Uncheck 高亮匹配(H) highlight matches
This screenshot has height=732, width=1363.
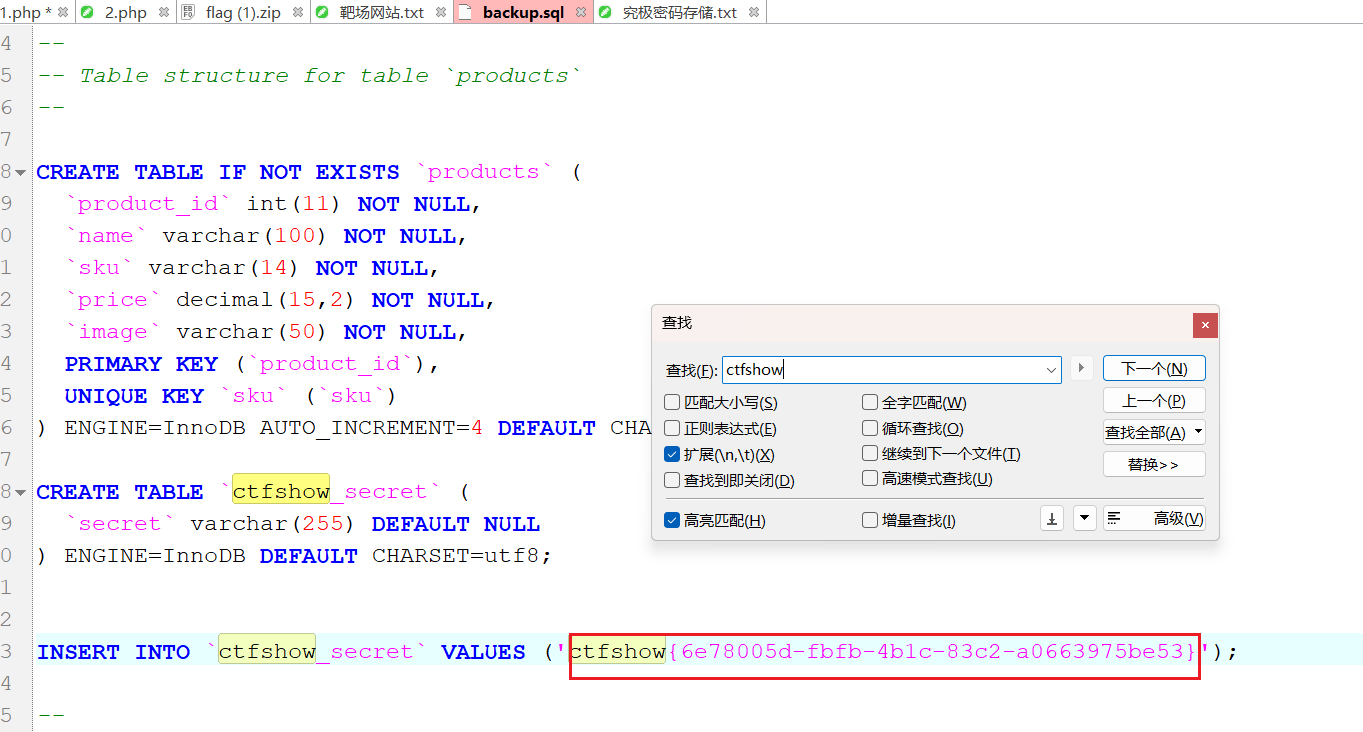tap(715, 521)
